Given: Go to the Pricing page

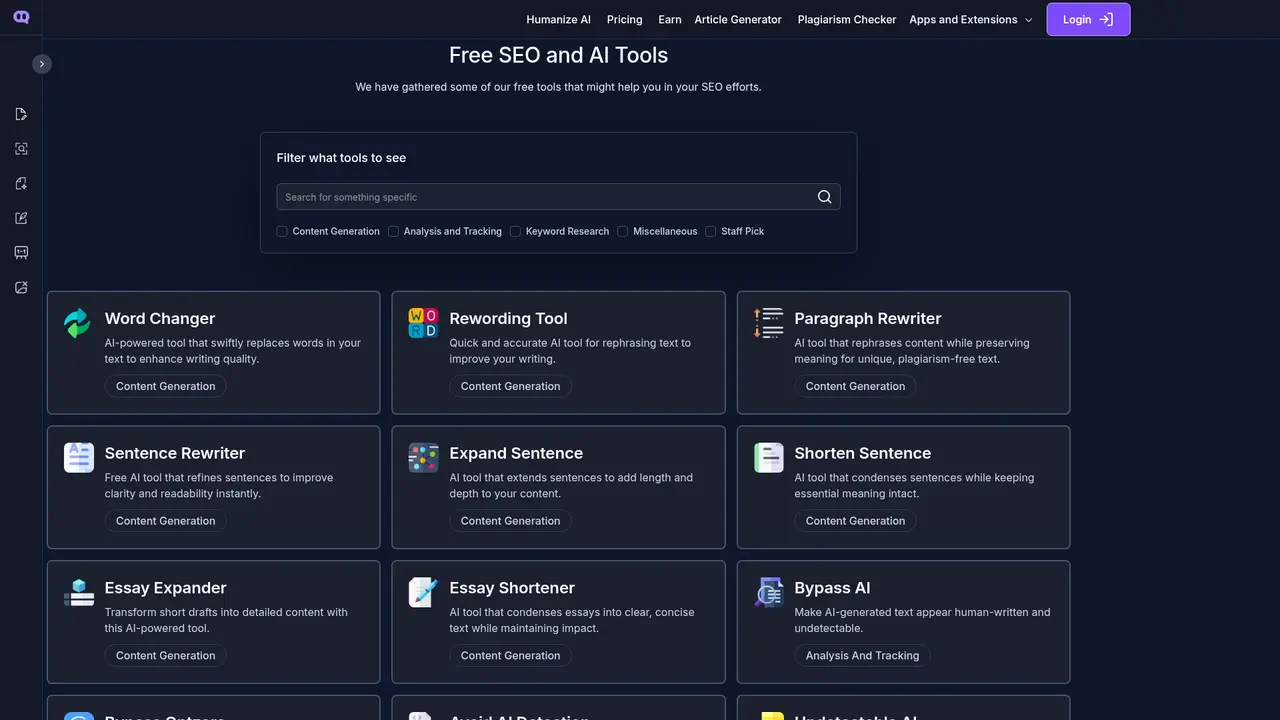Looking at the screenshot, I should pyautogui.click(x=625, y=19).
